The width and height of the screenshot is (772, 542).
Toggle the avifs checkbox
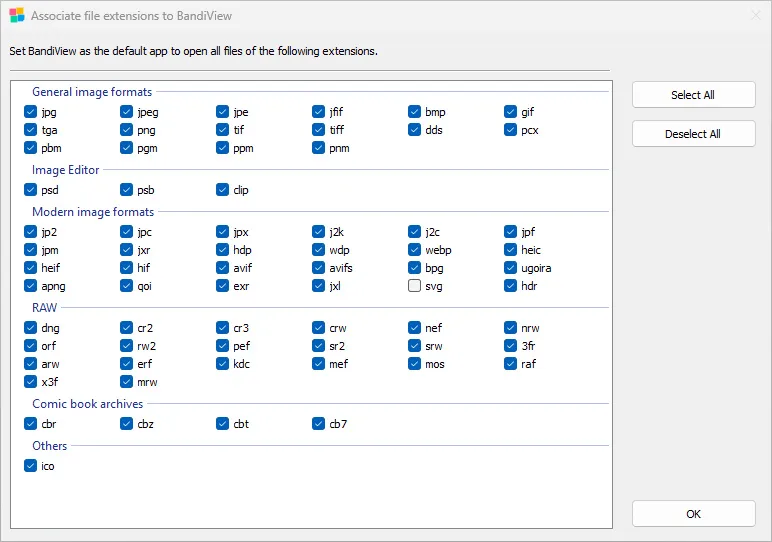[319, 268]
